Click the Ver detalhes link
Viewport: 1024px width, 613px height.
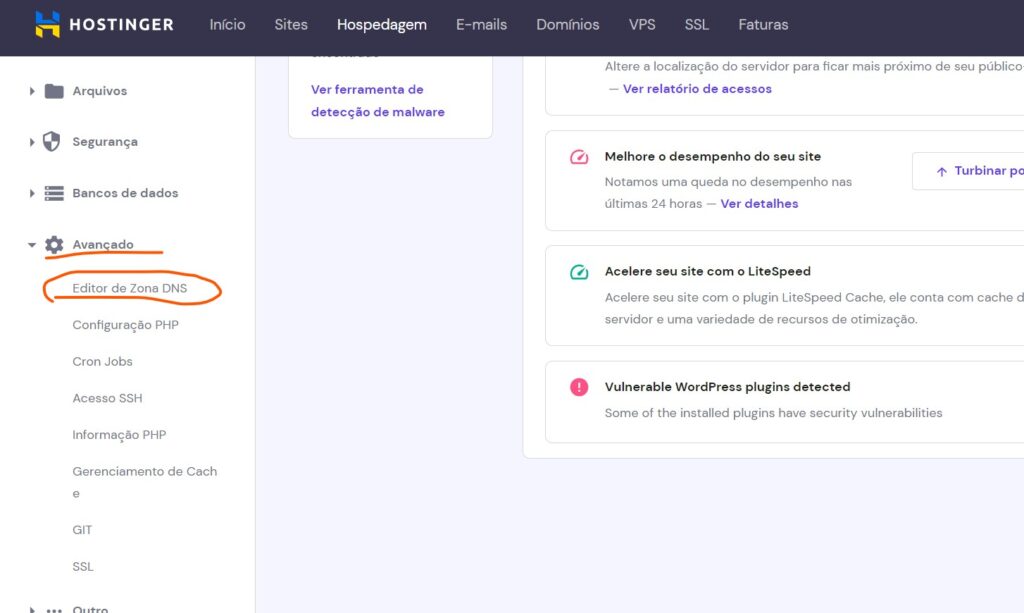[759, 204]
